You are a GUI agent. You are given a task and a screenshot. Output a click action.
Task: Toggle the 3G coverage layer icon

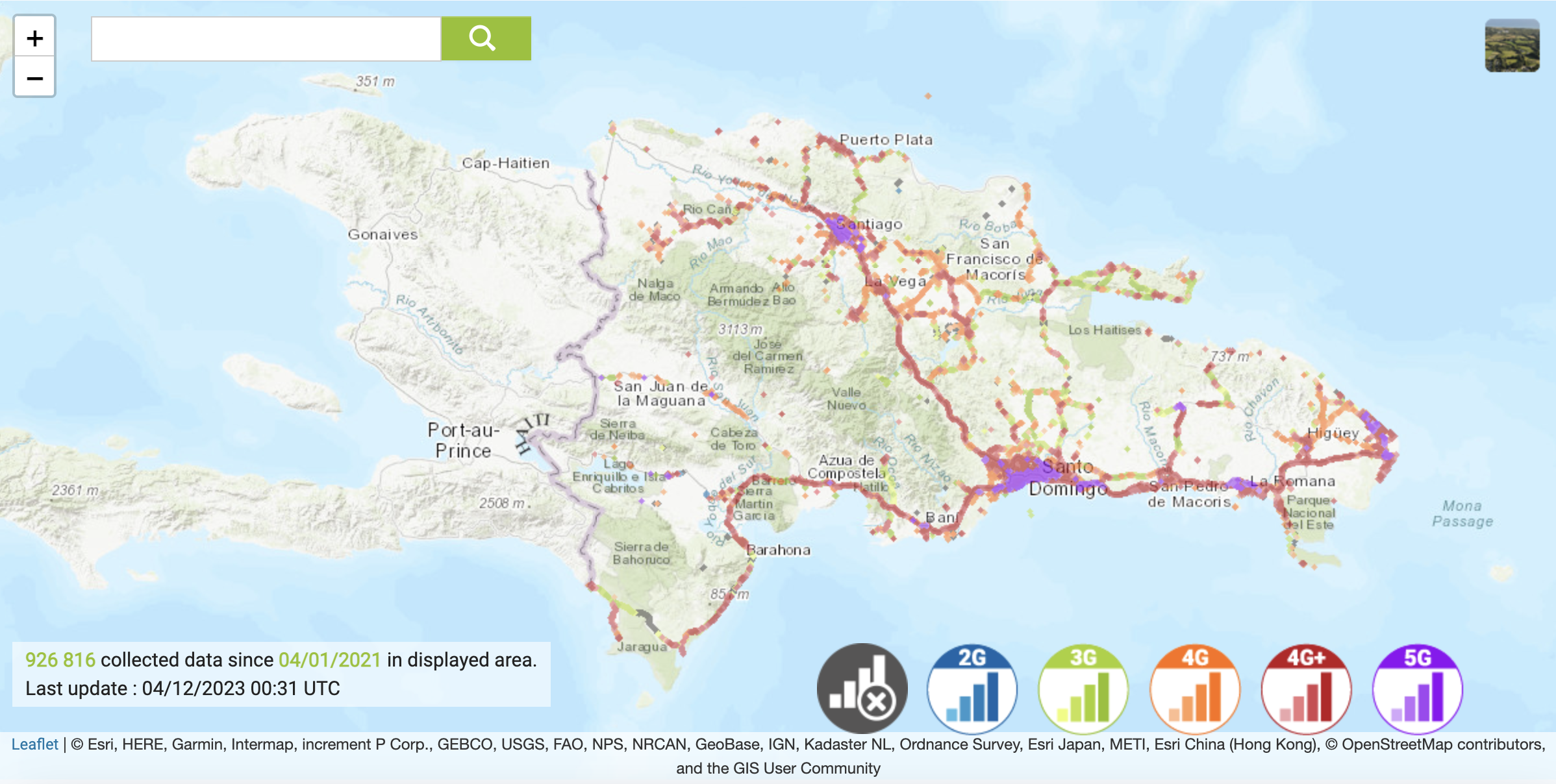1083,688
